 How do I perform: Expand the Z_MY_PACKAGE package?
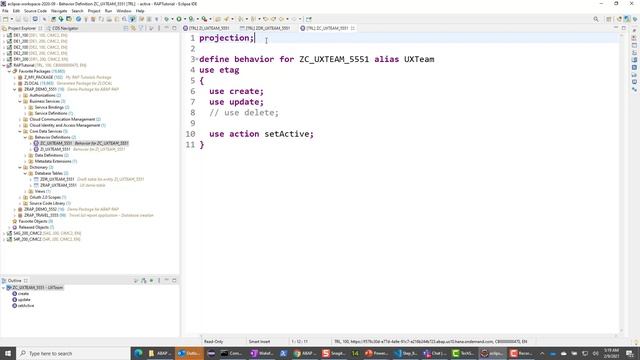point(15,77)
